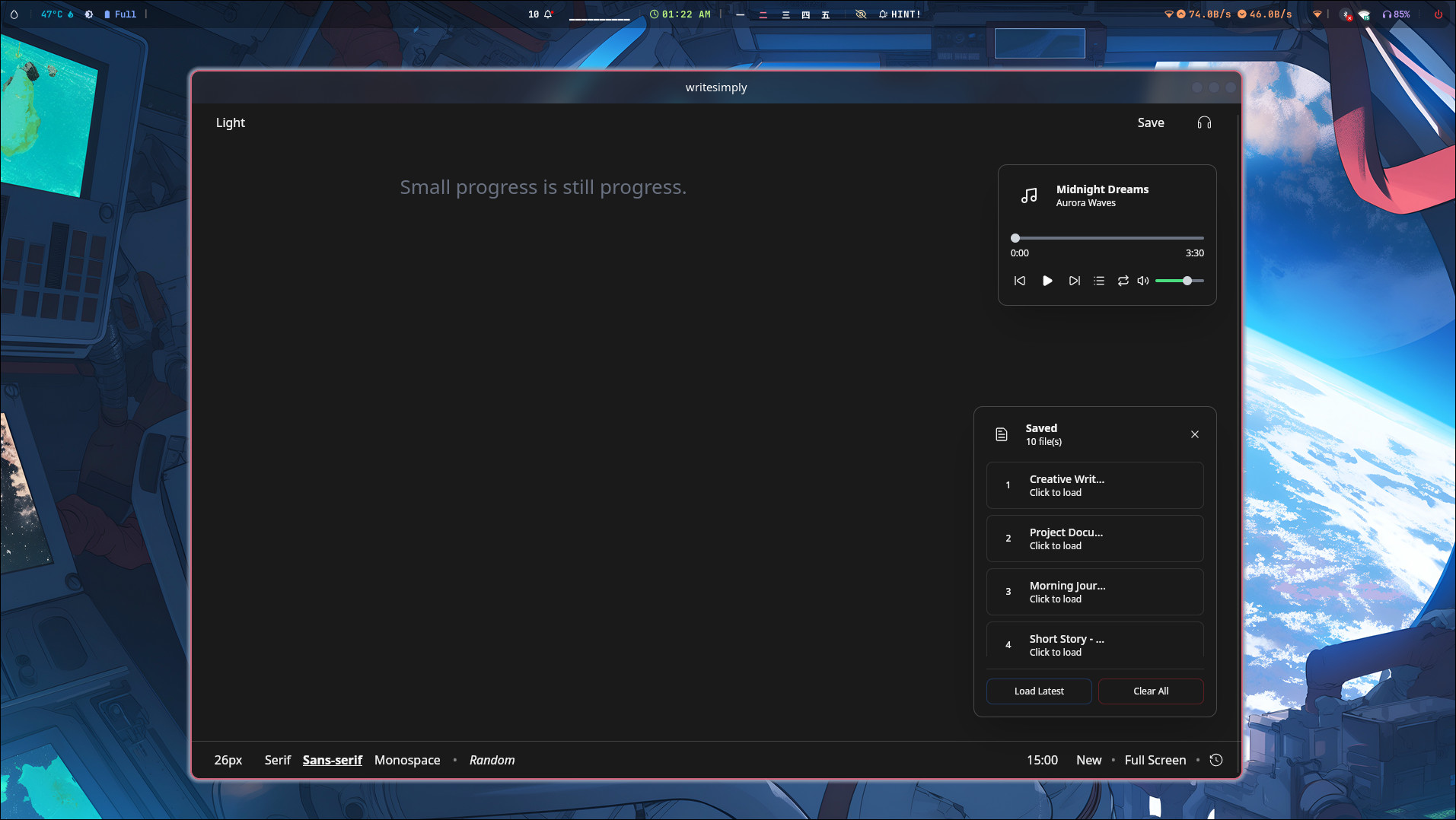Click the Aurora Waves artist name
Image resolution: width=1456 pixels, height=820 pixels.
click(1085, 203)
